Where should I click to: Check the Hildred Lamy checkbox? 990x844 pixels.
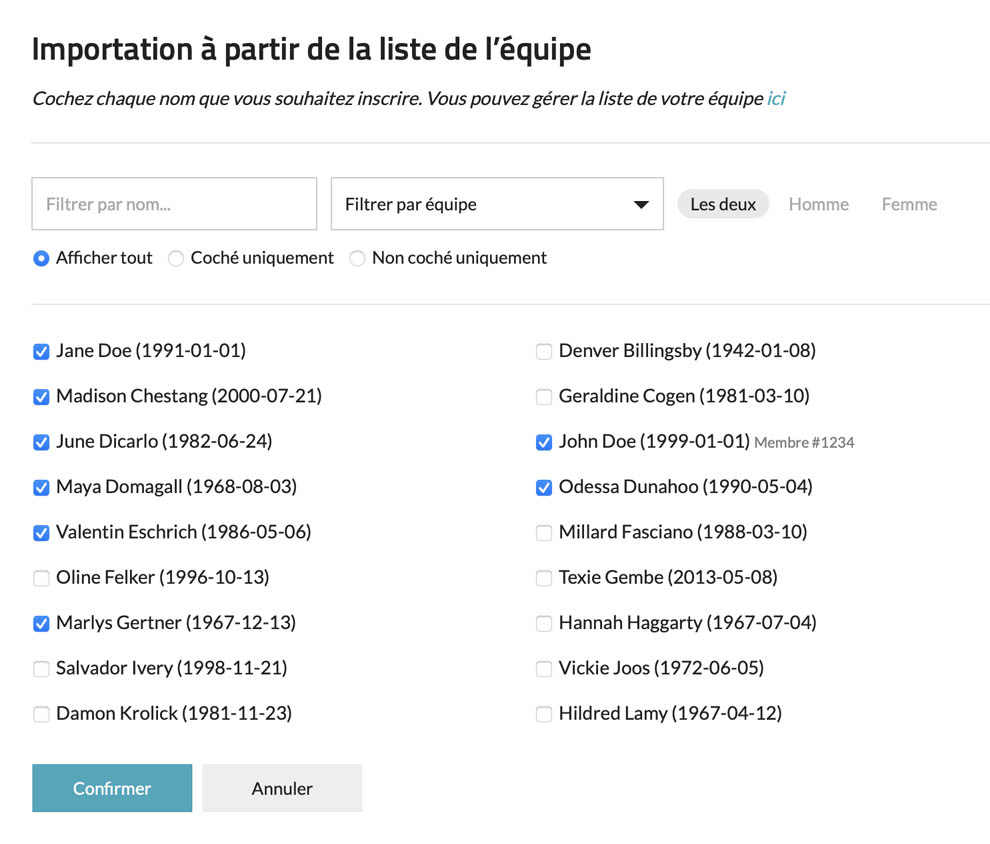[544, 714]
